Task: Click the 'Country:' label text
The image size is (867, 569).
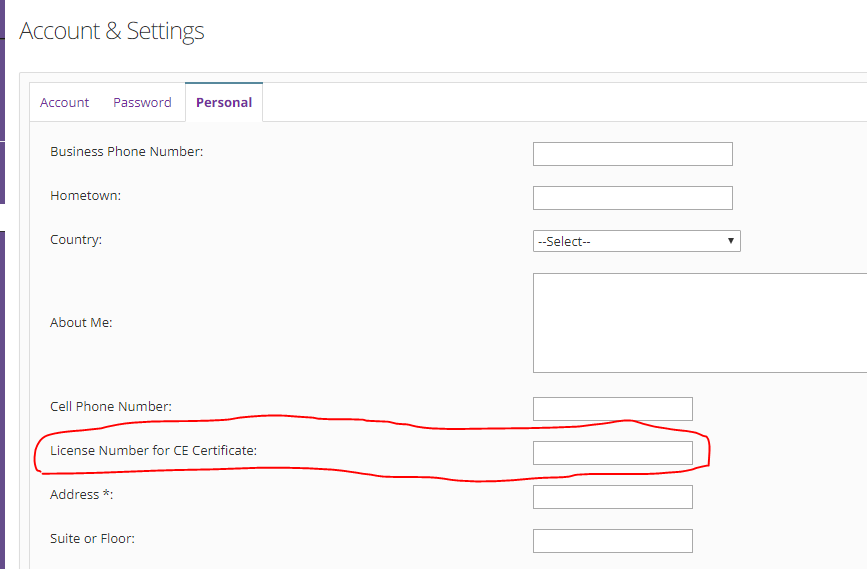Action: click(76, 240)
